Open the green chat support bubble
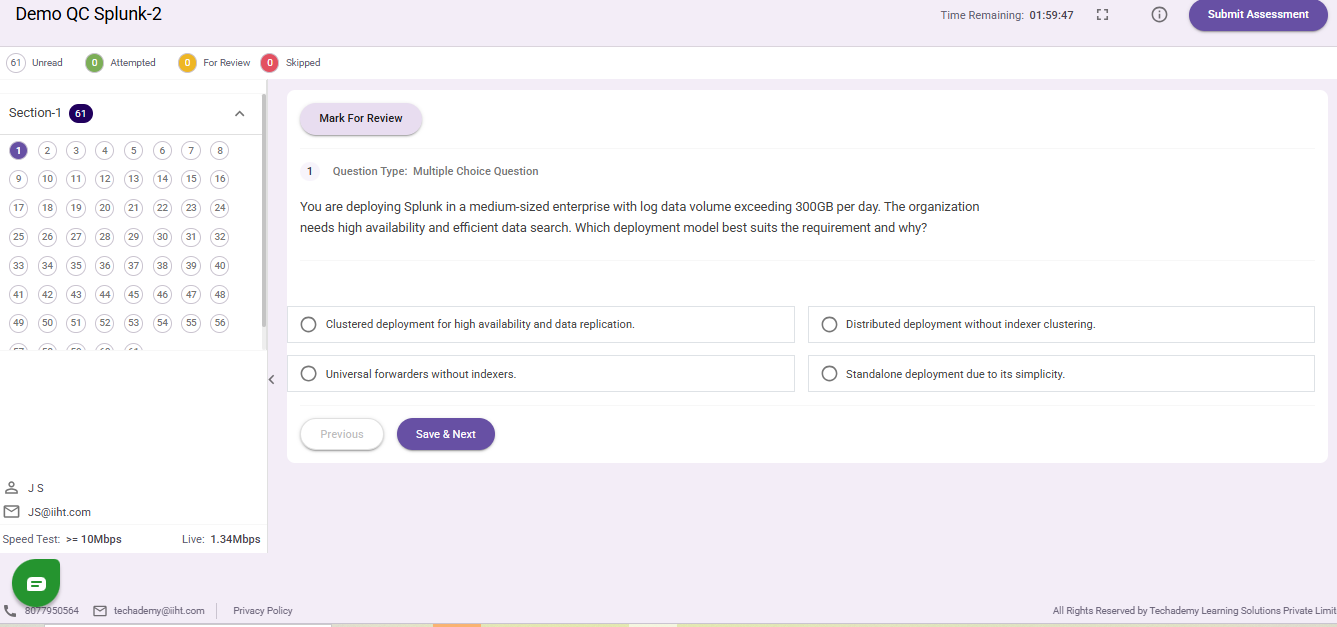 36,583
